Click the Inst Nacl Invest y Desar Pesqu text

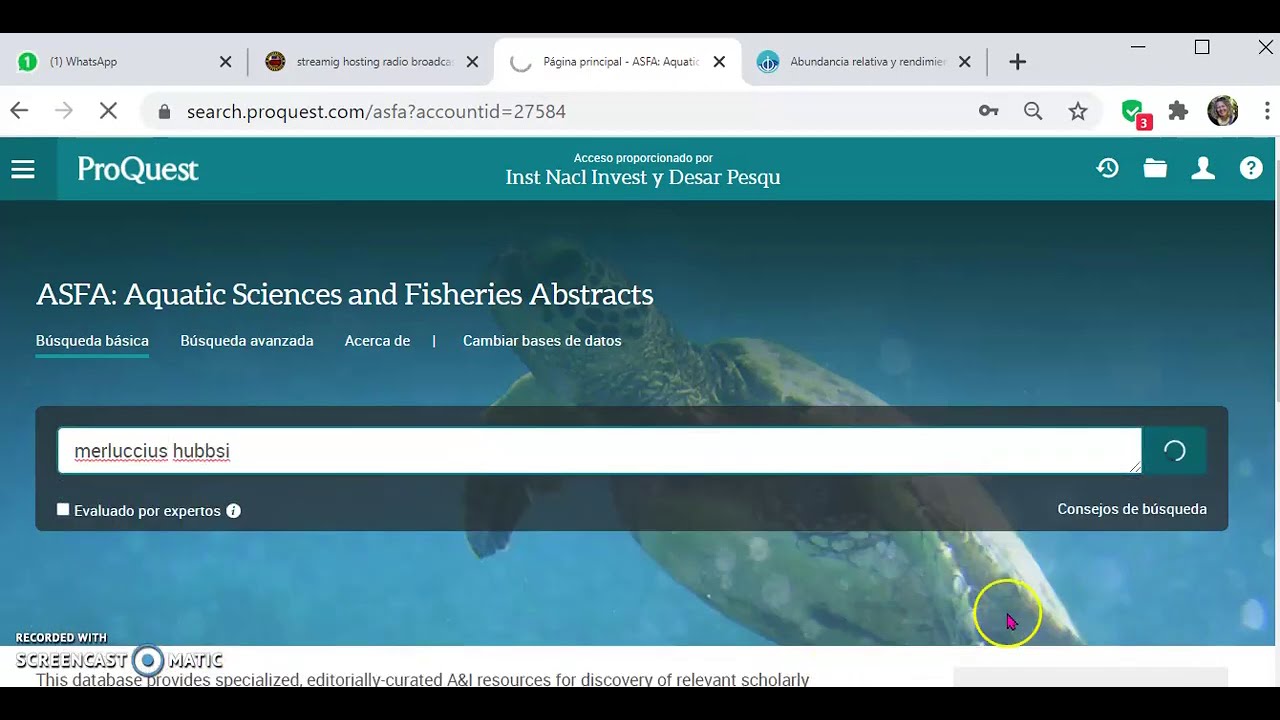[643, 177]
